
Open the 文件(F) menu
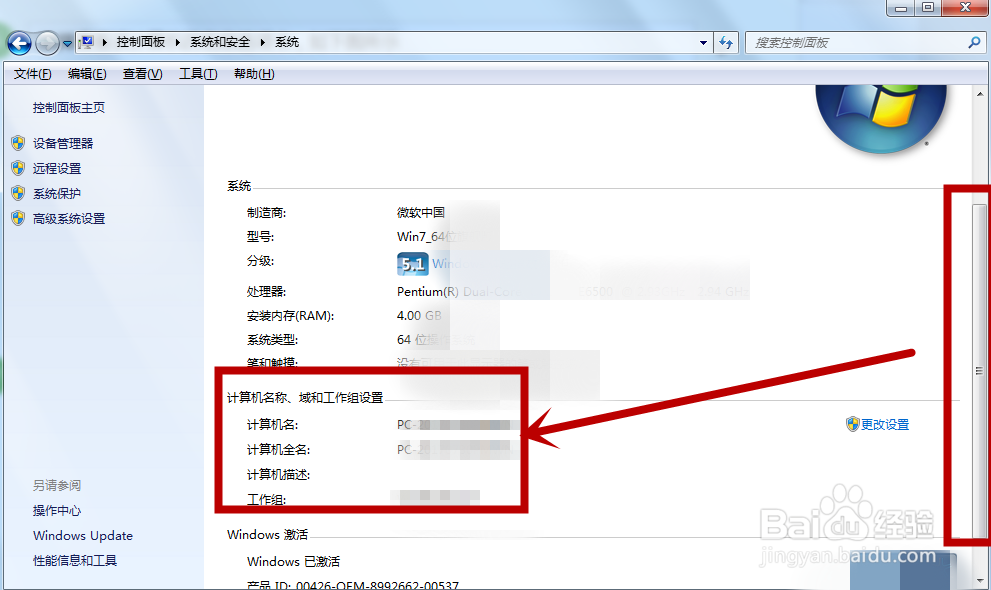(x=32, y=74)
